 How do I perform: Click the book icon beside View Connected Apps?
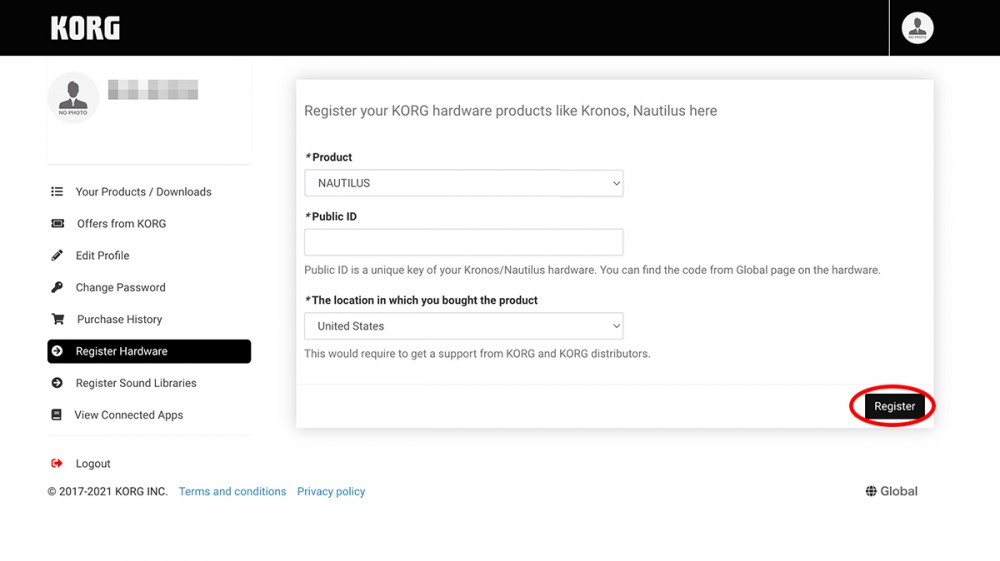tap(56, 414)
